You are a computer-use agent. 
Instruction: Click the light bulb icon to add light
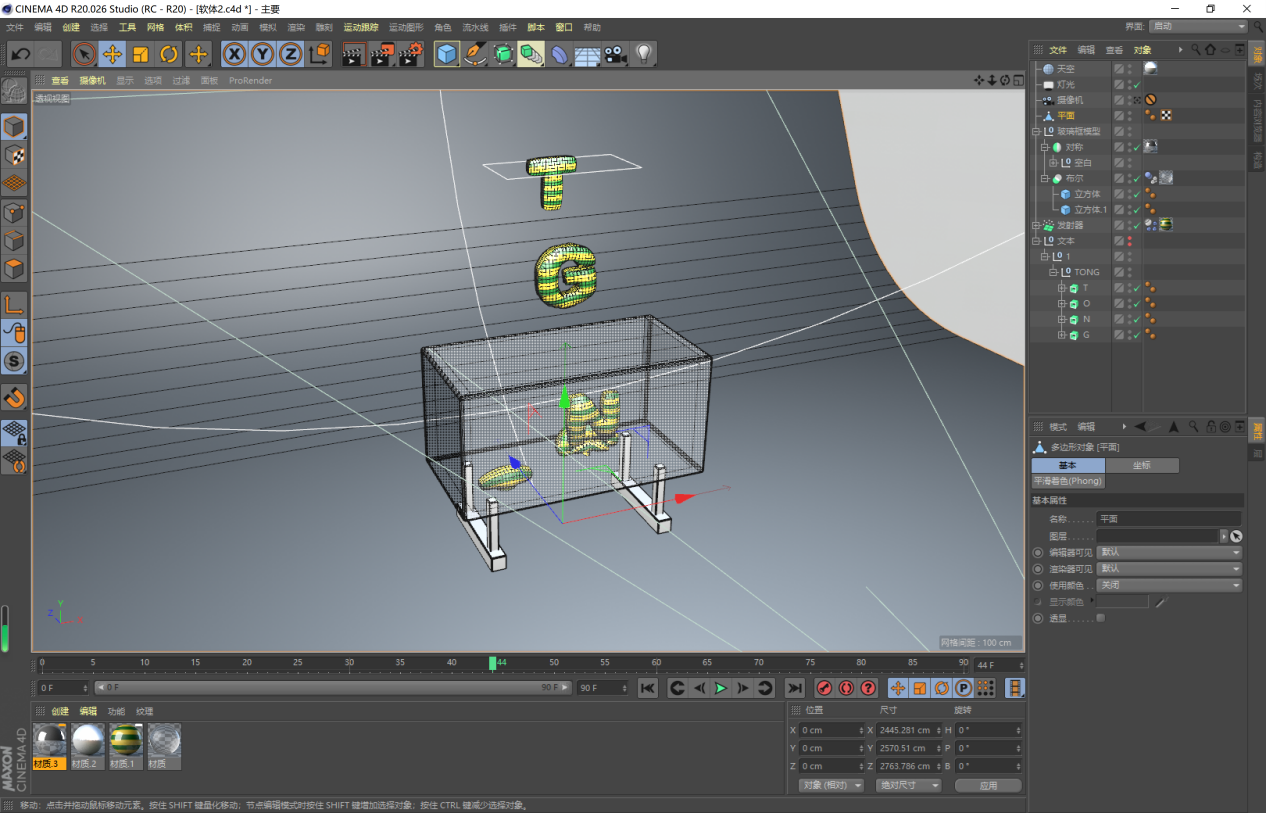[x=643, y=54]
